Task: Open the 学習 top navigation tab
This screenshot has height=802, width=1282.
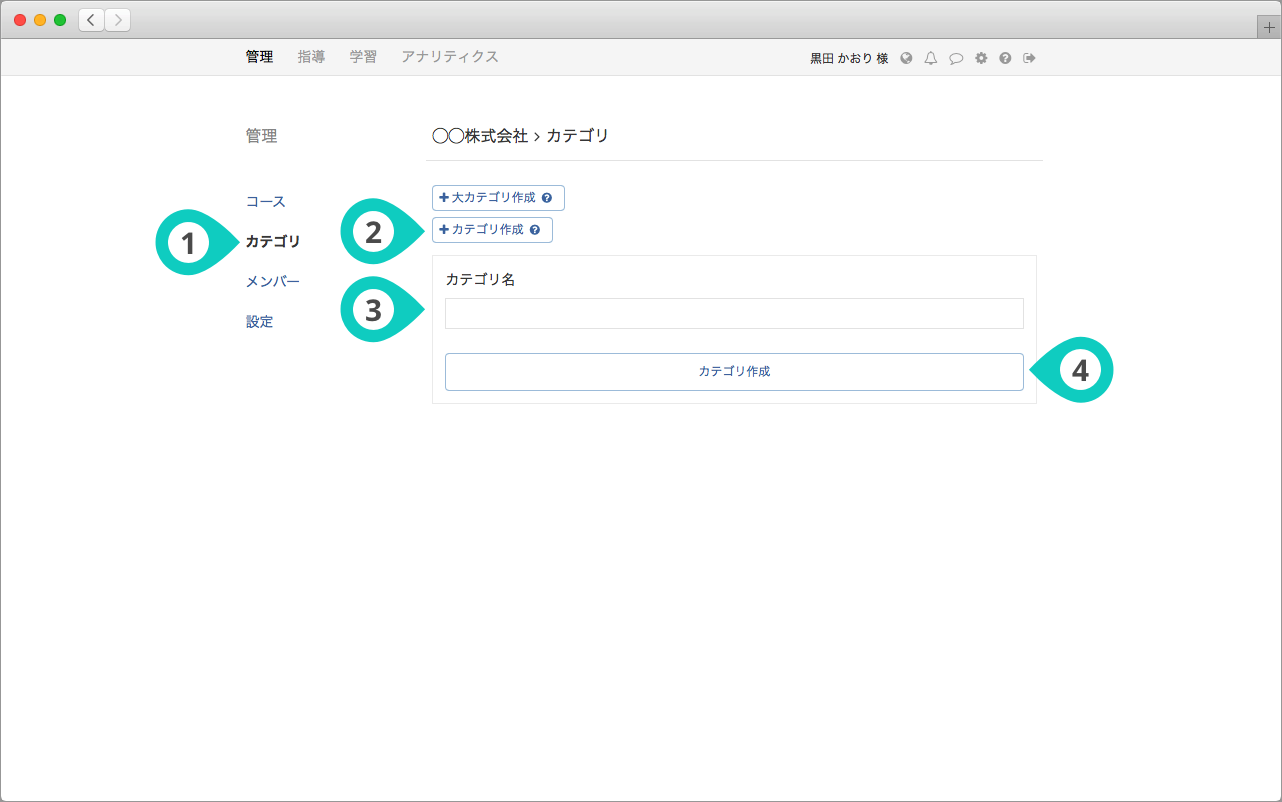Action: (363, 57)
